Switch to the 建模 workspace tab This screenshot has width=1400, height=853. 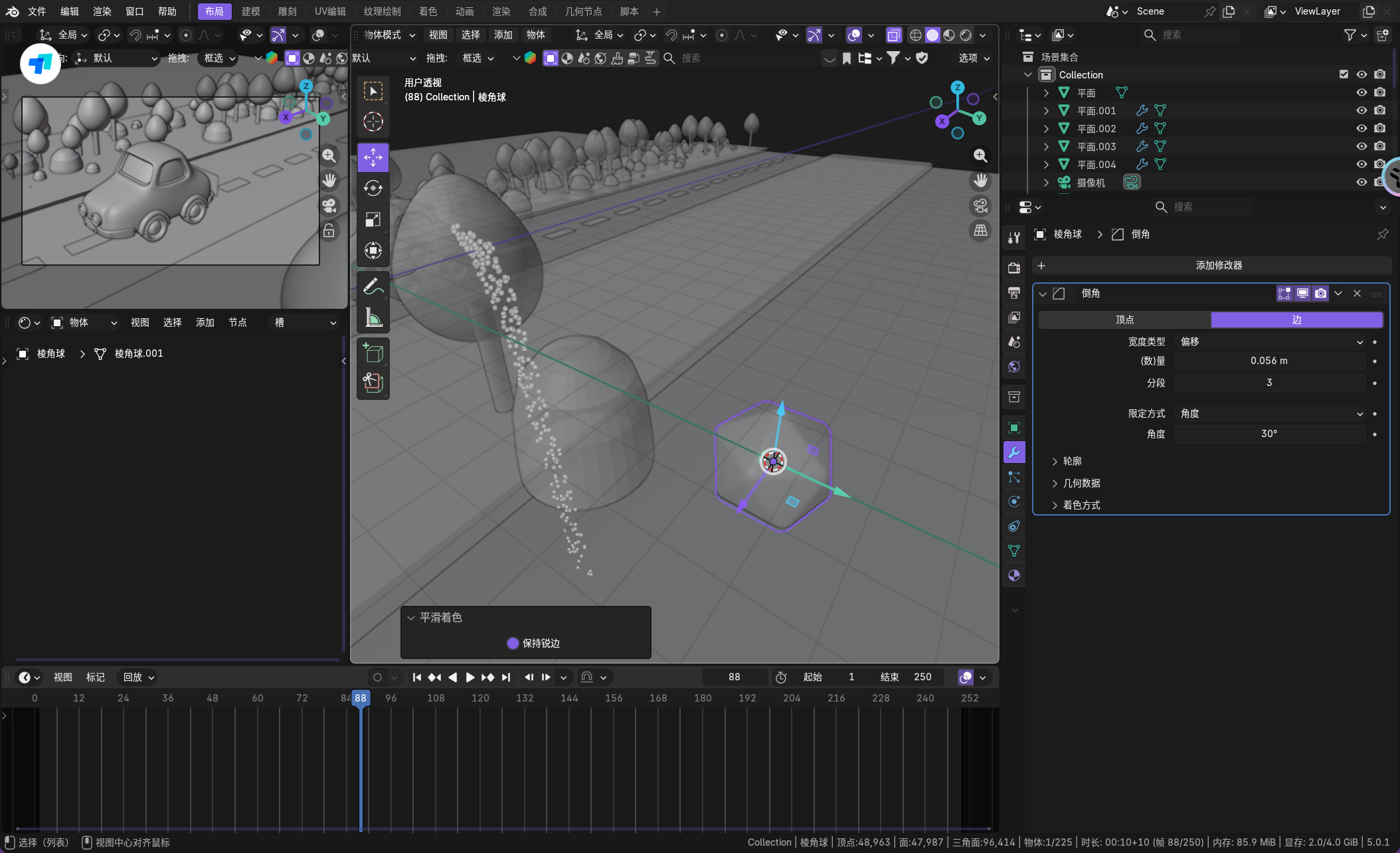pos(250,11)
